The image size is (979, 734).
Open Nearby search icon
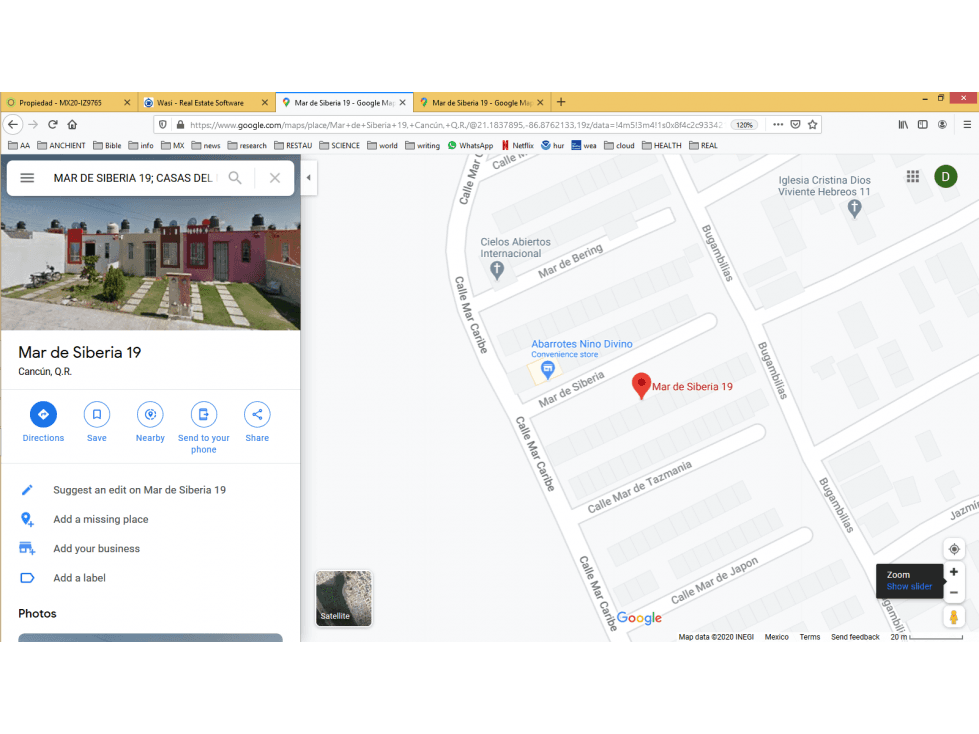point(150,414)
